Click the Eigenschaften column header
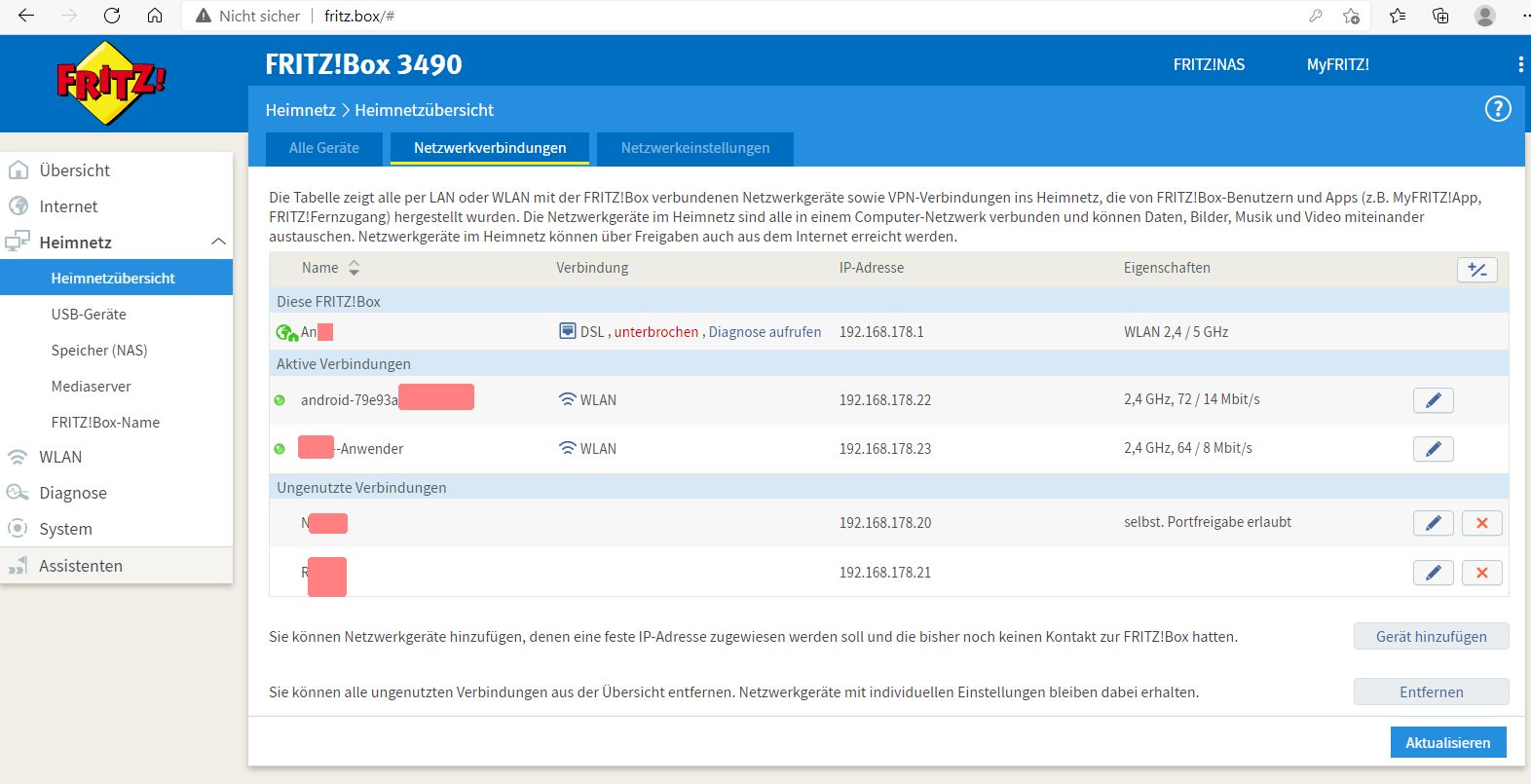The image size is (1531, 784). click(1167, 268)
